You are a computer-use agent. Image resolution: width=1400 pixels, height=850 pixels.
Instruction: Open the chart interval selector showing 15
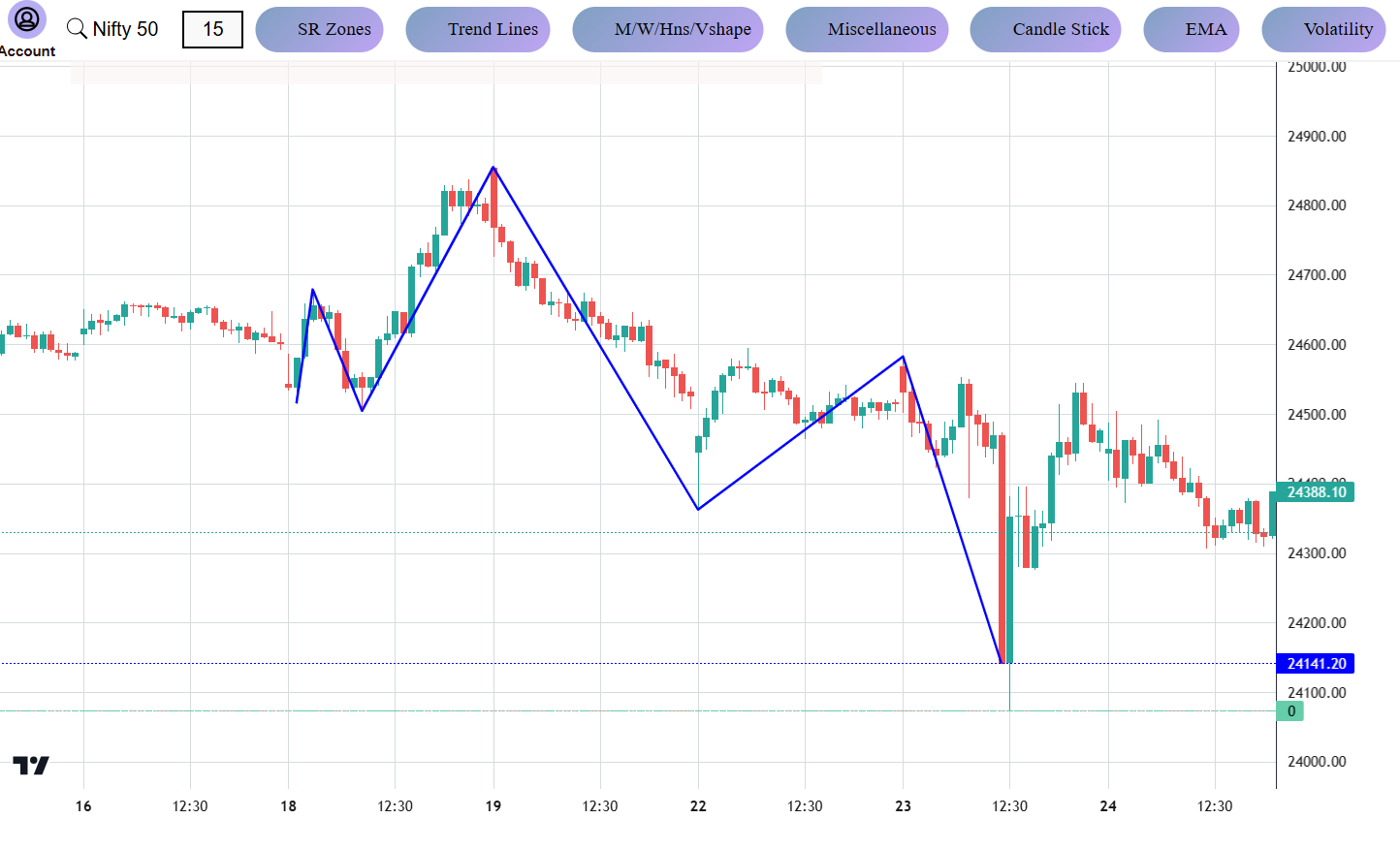[x=212, y=29]
